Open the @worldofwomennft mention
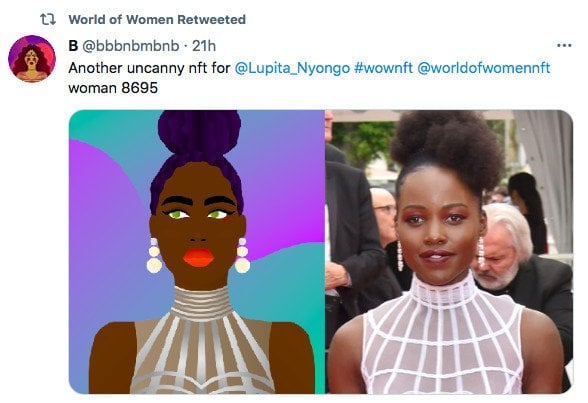Viewport: 588px width, 403px height. click(484, 68)
